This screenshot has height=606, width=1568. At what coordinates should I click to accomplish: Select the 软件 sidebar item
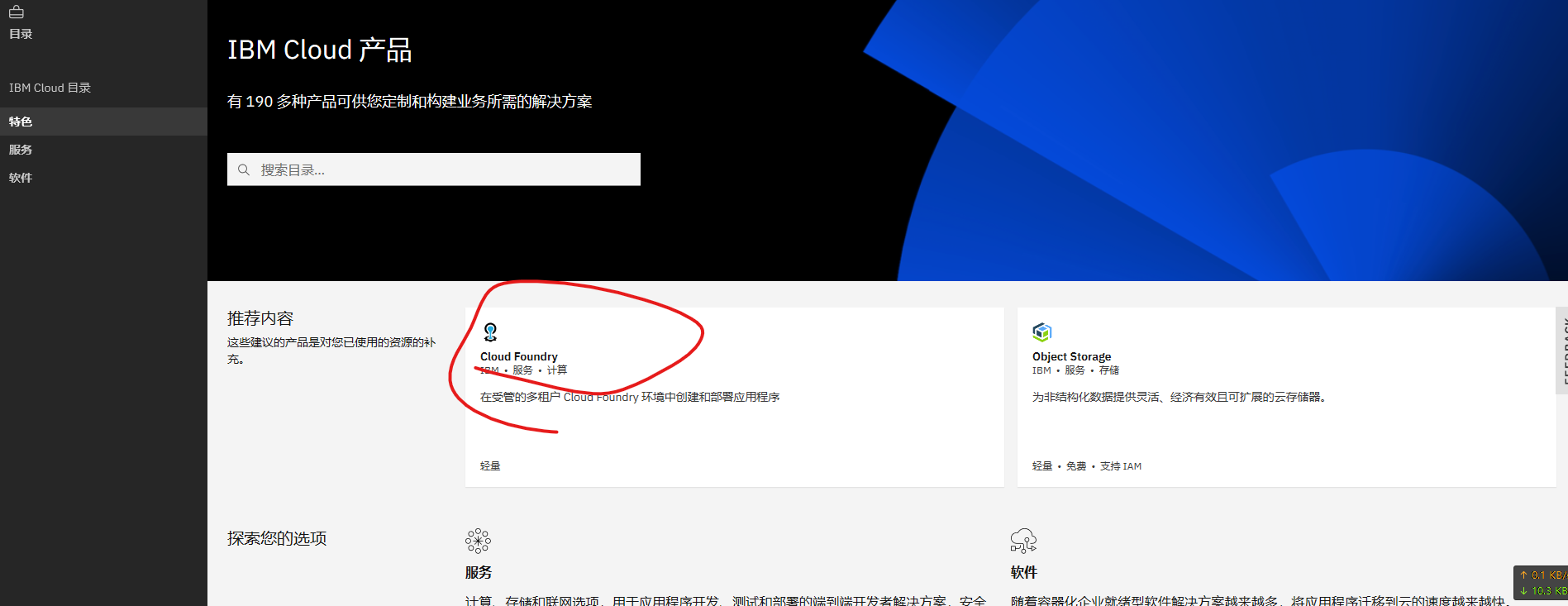(x=103, y=178)
